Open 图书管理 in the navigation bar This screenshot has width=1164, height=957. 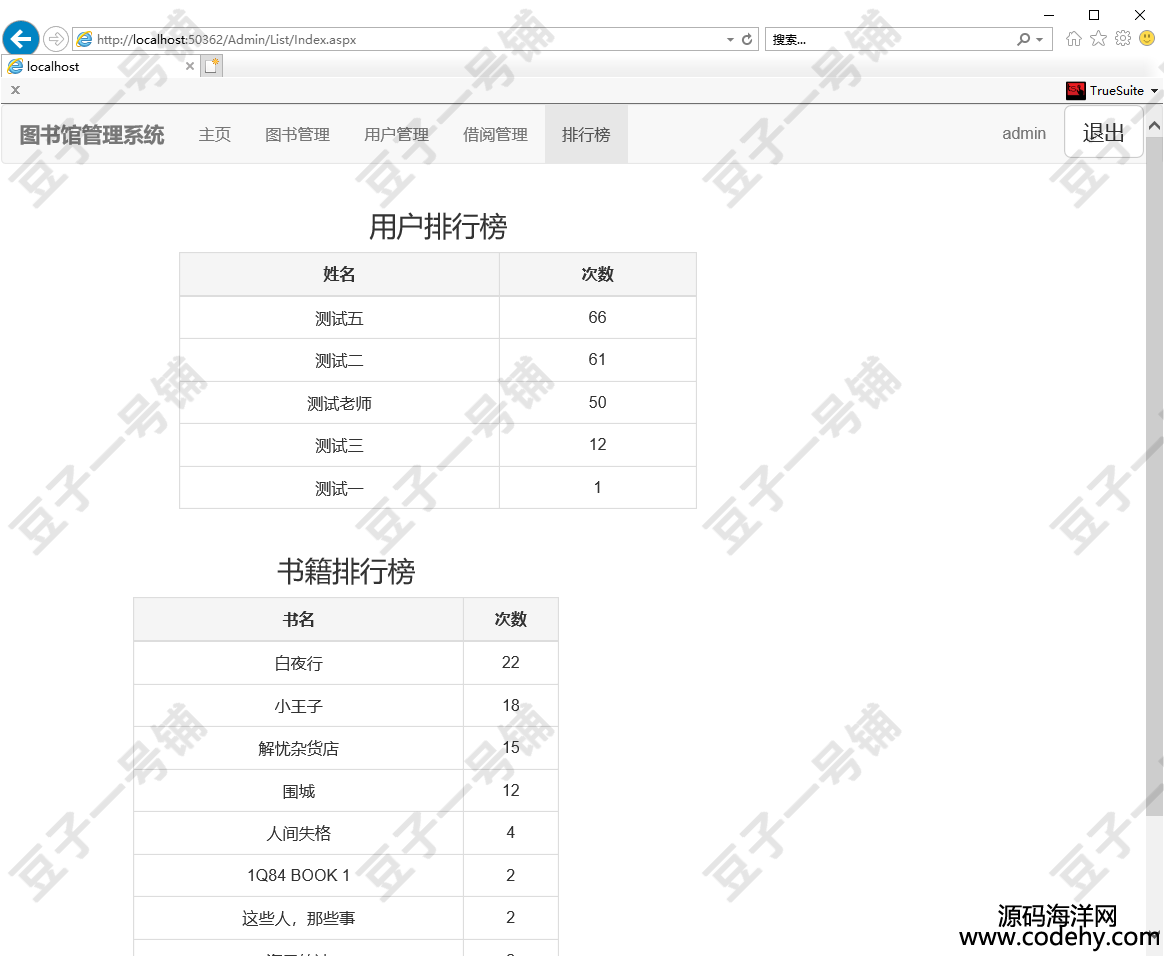[297, 134]
